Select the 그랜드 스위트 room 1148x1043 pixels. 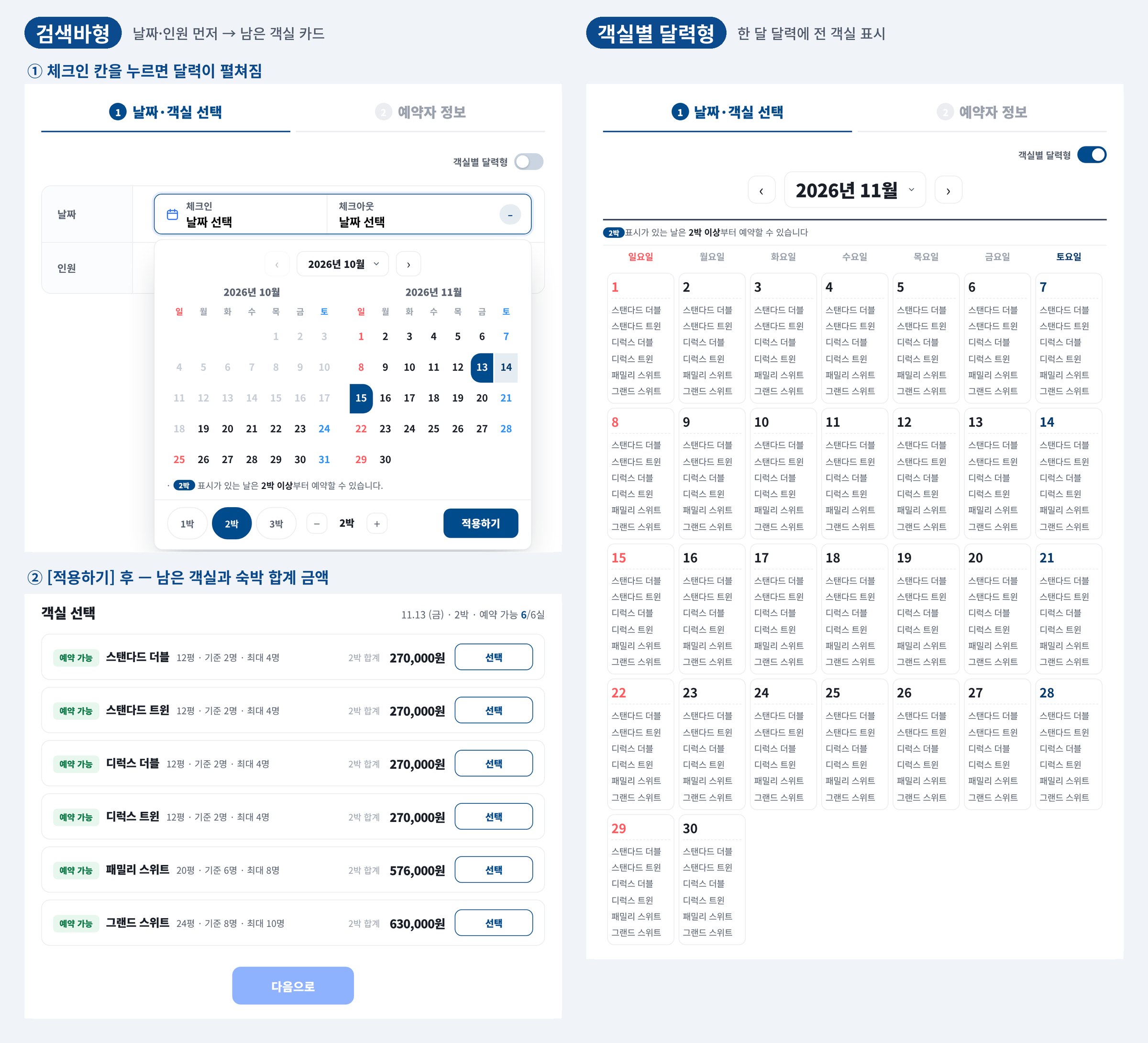[x=494, y=923]
